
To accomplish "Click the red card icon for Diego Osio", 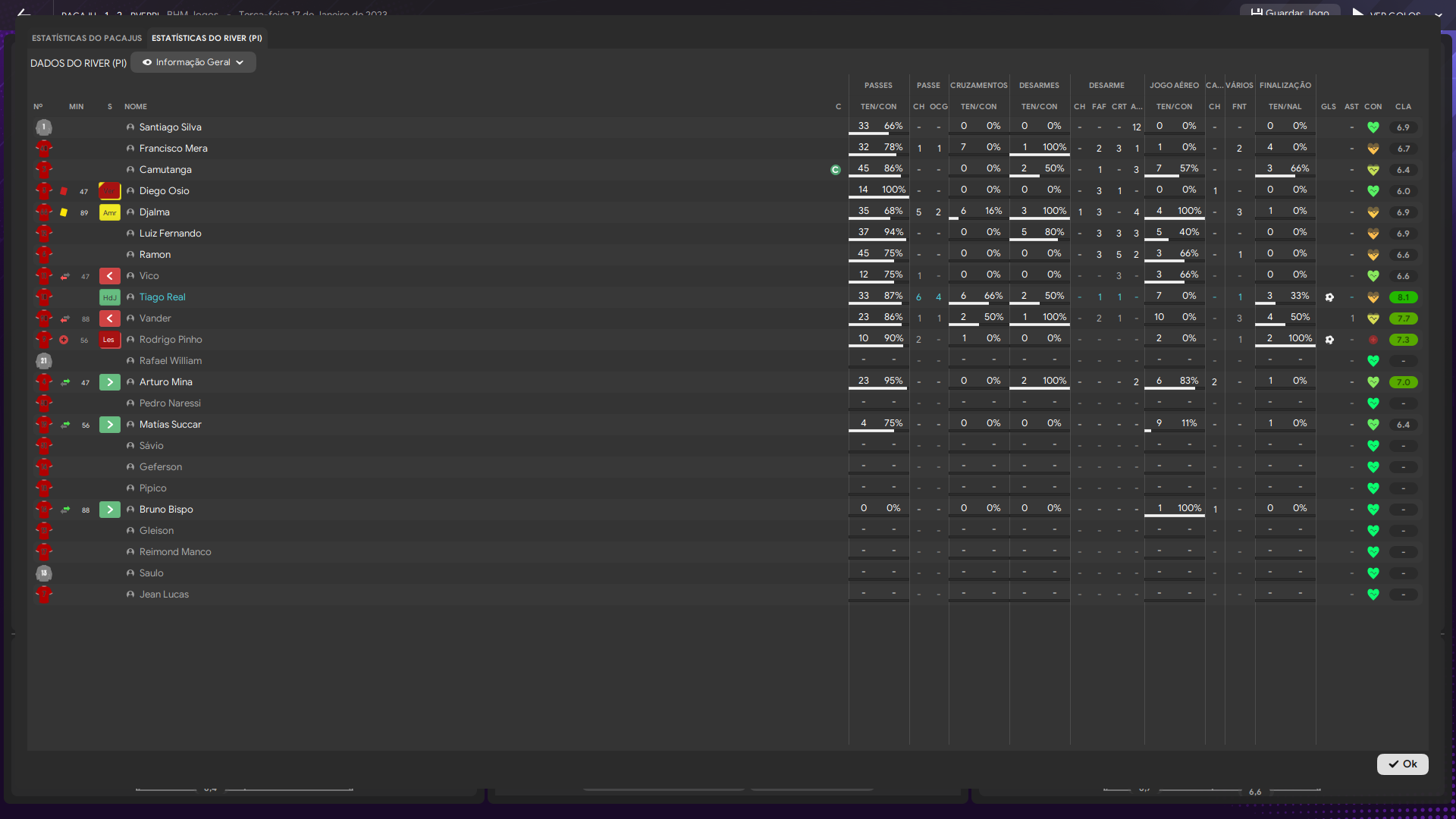I will tap(64, 191).
